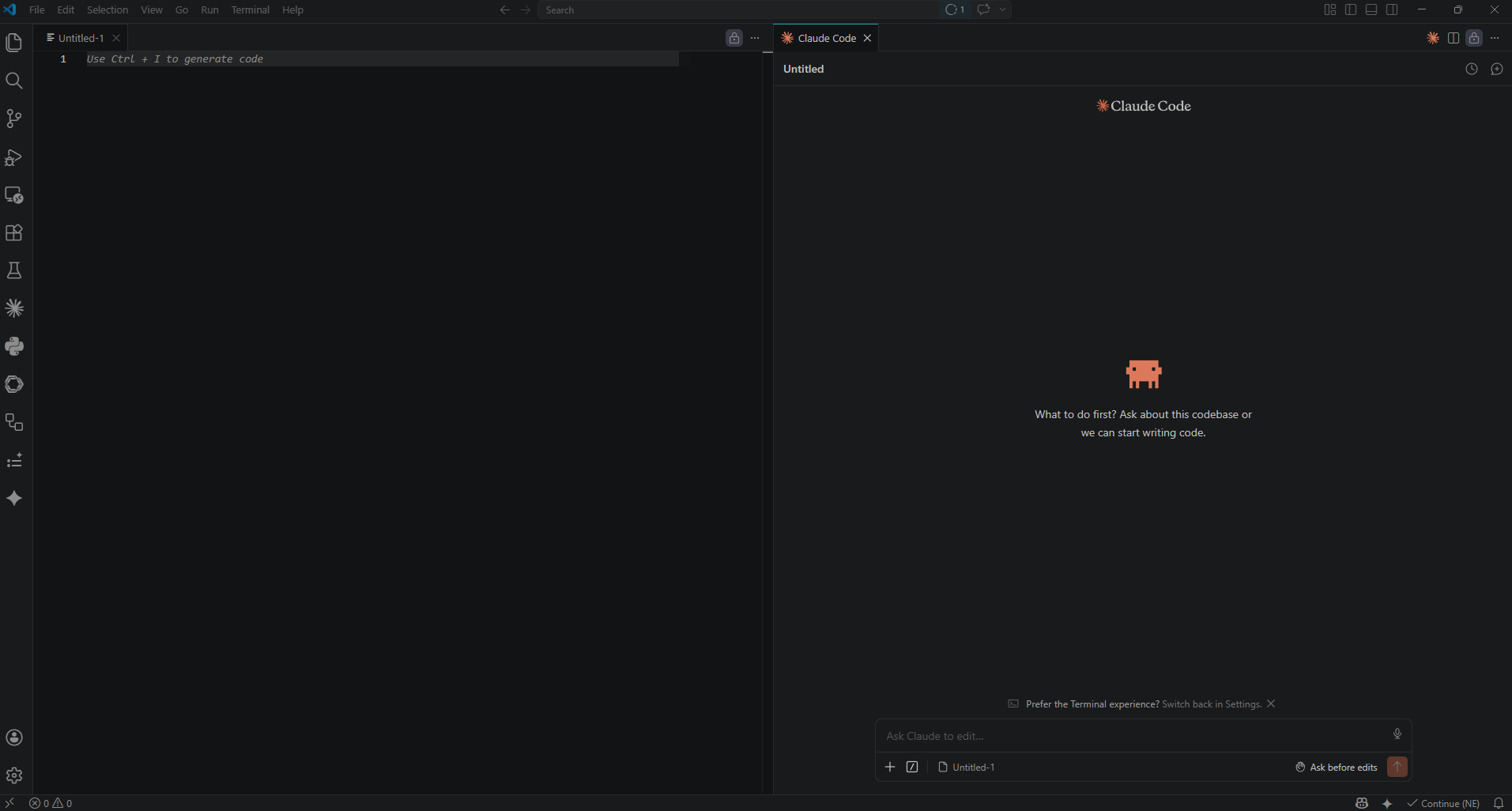
Task: Open slash commands menu in Claude input
Action: pyautogui.click(x=912, y=767)
